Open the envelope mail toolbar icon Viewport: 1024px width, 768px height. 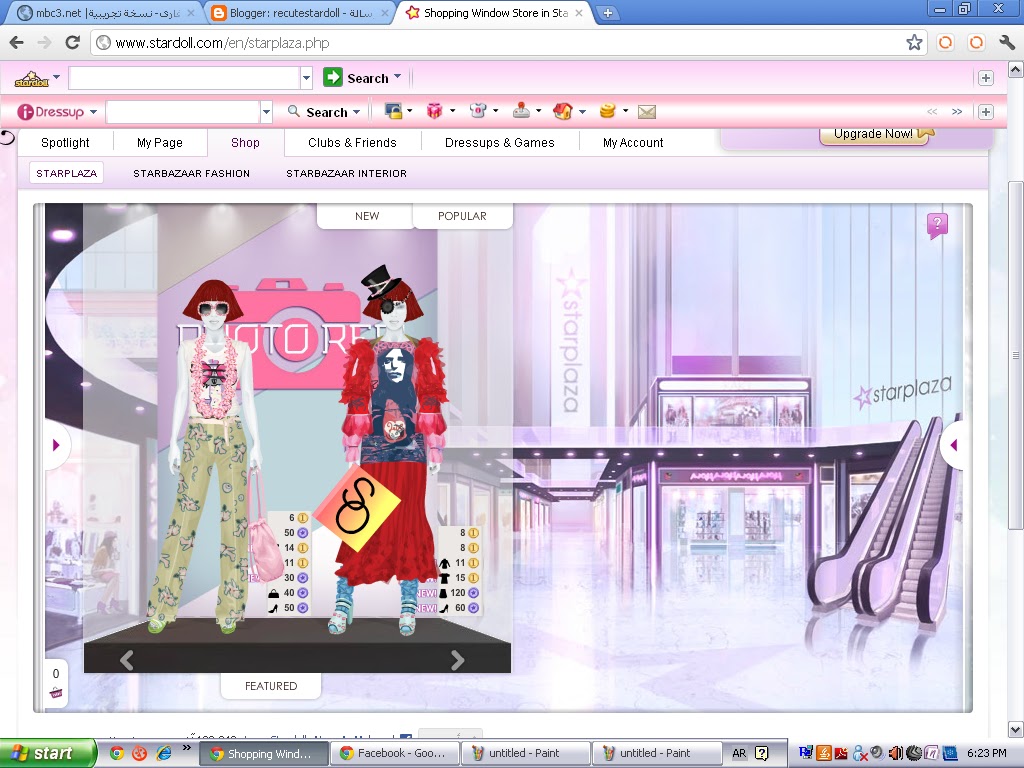point(647,112)
